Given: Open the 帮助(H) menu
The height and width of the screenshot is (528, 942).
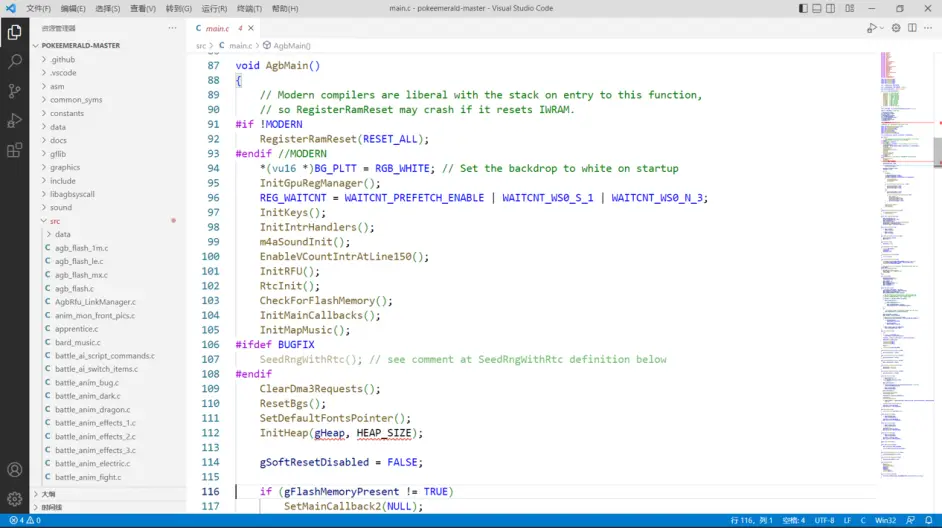Looking at the screenshot, I should (285, 8).
